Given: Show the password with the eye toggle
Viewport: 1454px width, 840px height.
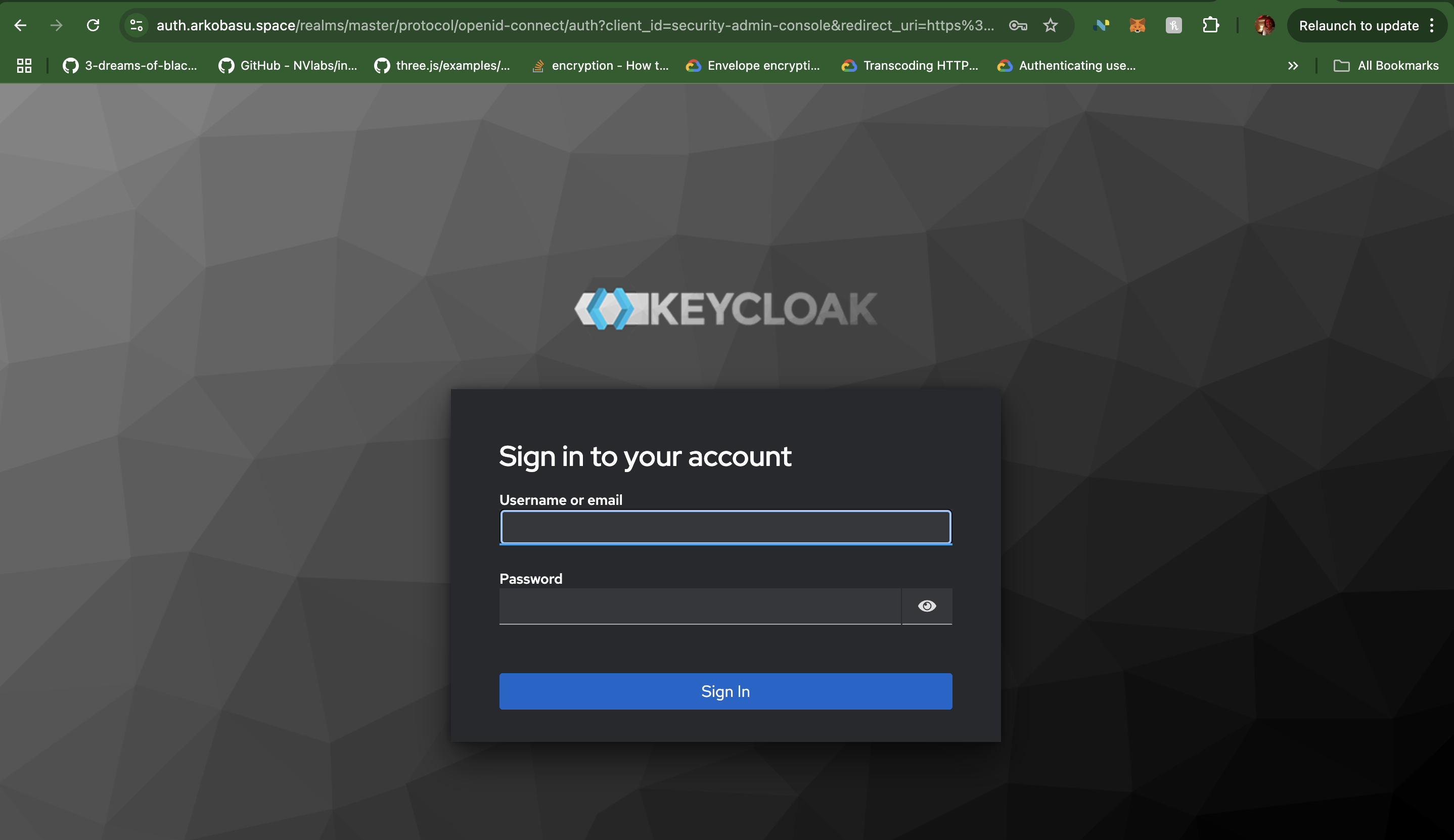Looking at the screenshot, I should pyautogui.click(x=927, y=606).
